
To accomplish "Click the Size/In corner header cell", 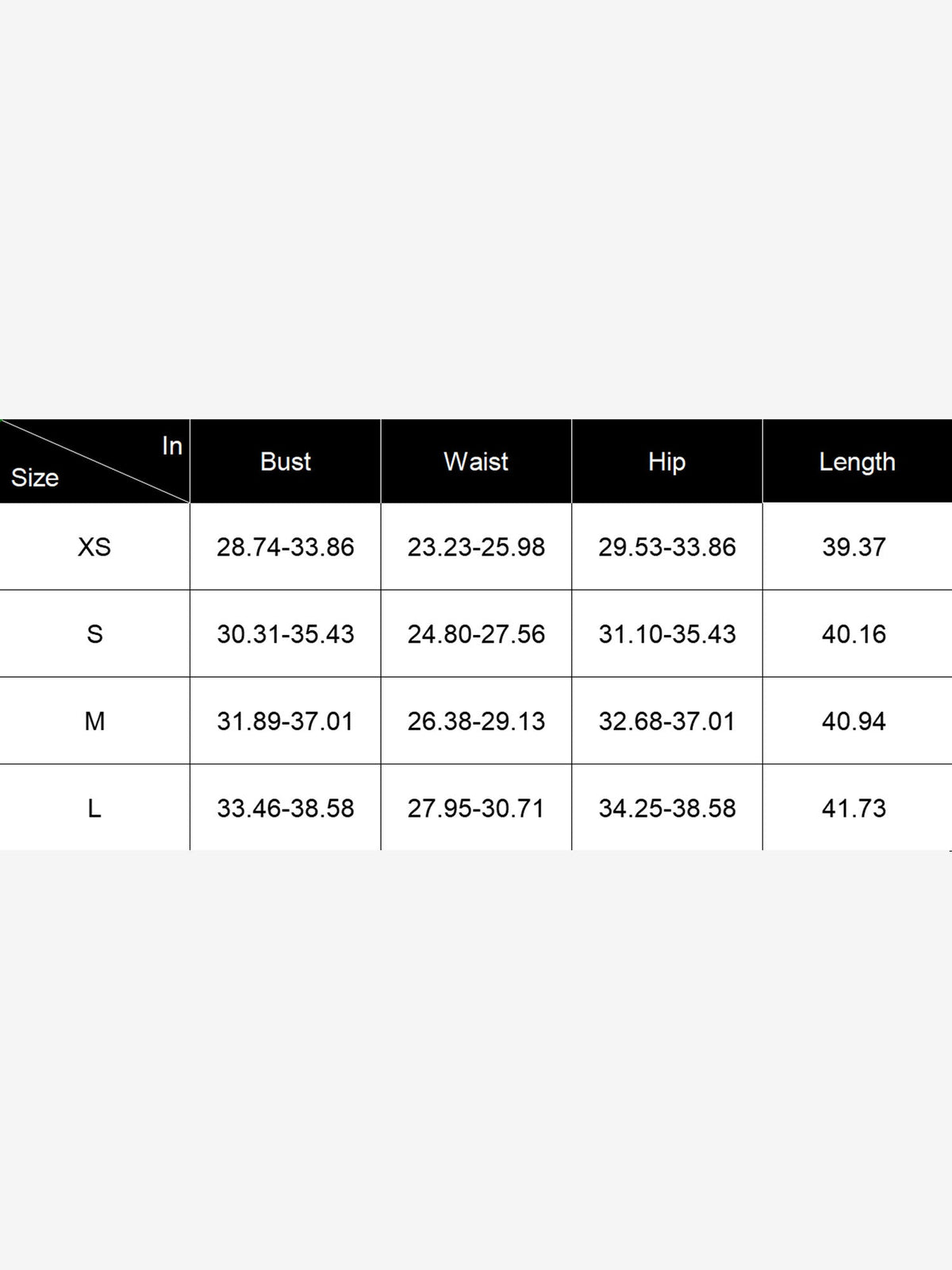I will point(94,461).
